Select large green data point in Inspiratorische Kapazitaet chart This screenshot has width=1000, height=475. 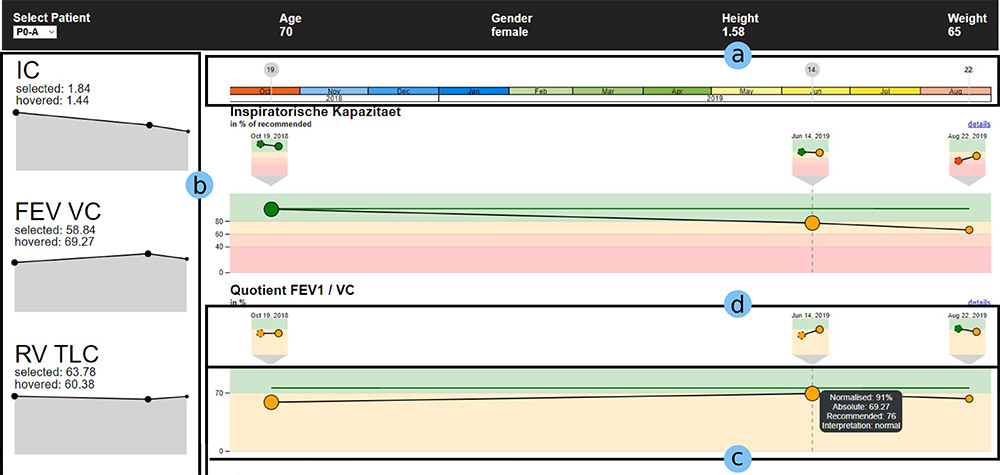[272, 208]
